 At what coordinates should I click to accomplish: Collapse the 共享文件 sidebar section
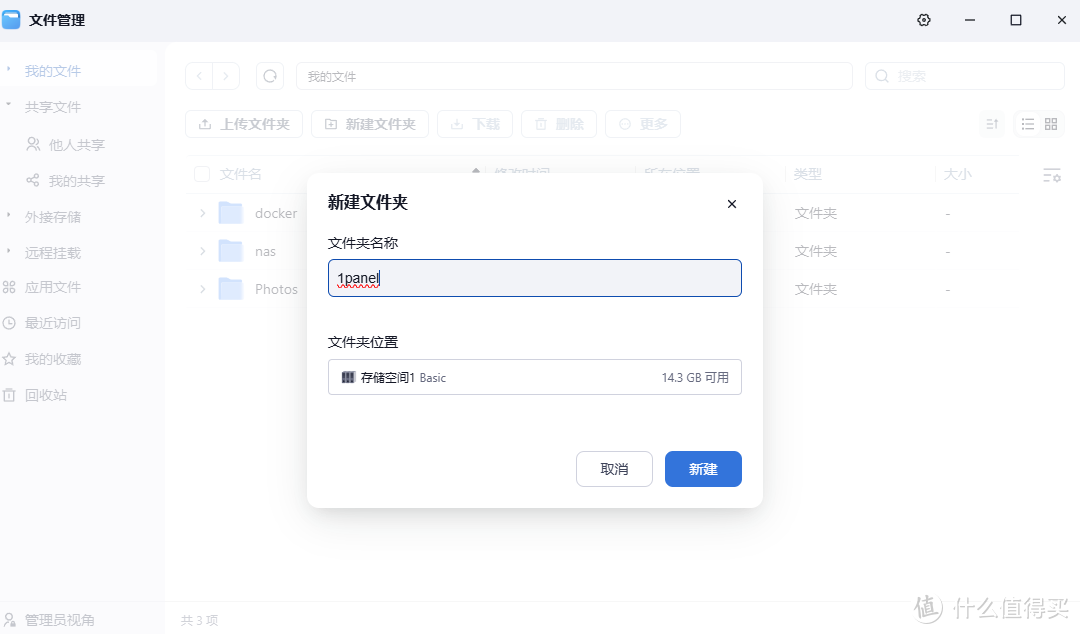[8, 105]
